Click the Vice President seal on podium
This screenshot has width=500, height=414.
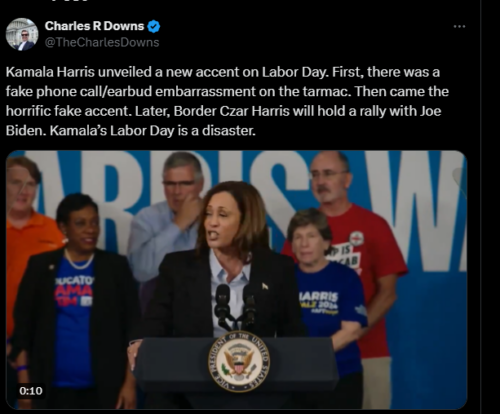(239, 361)
